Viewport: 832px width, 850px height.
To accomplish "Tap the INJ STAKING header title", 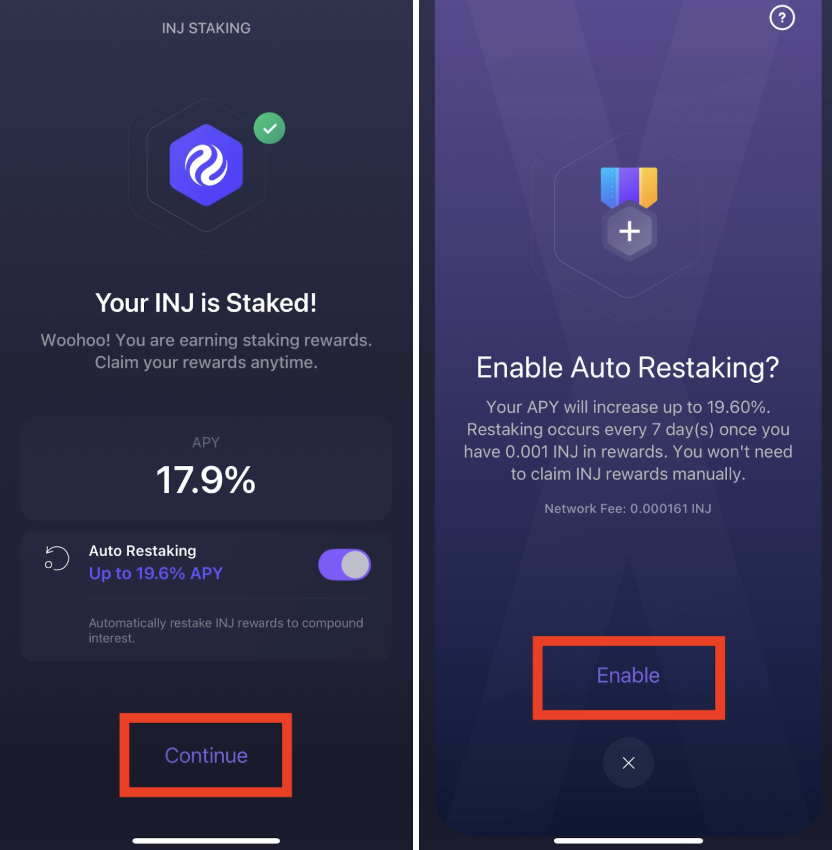I will pyautogui.click(x=206, y=28).
